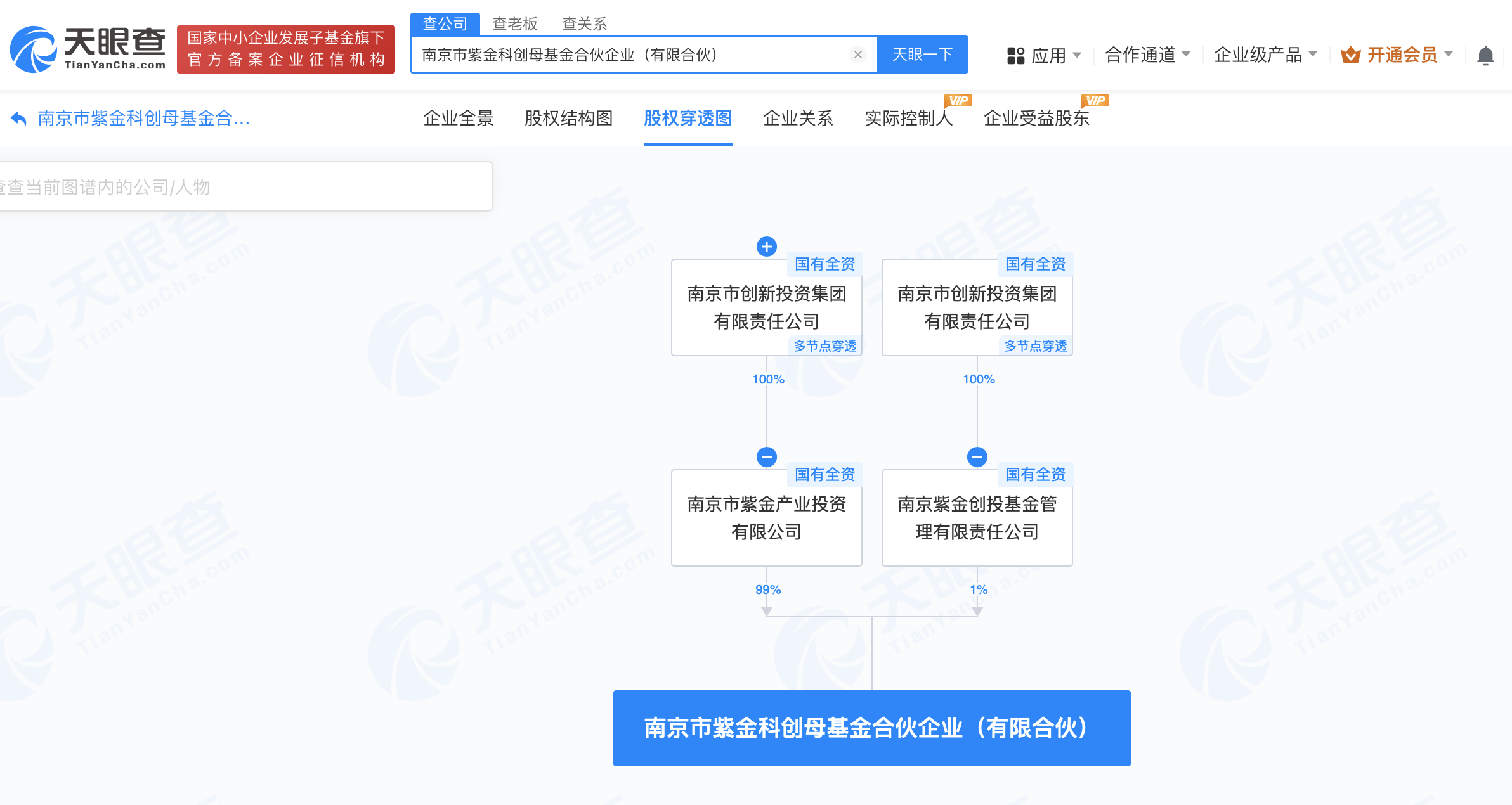Click the TianYanCha logo icon

point(33,49)
